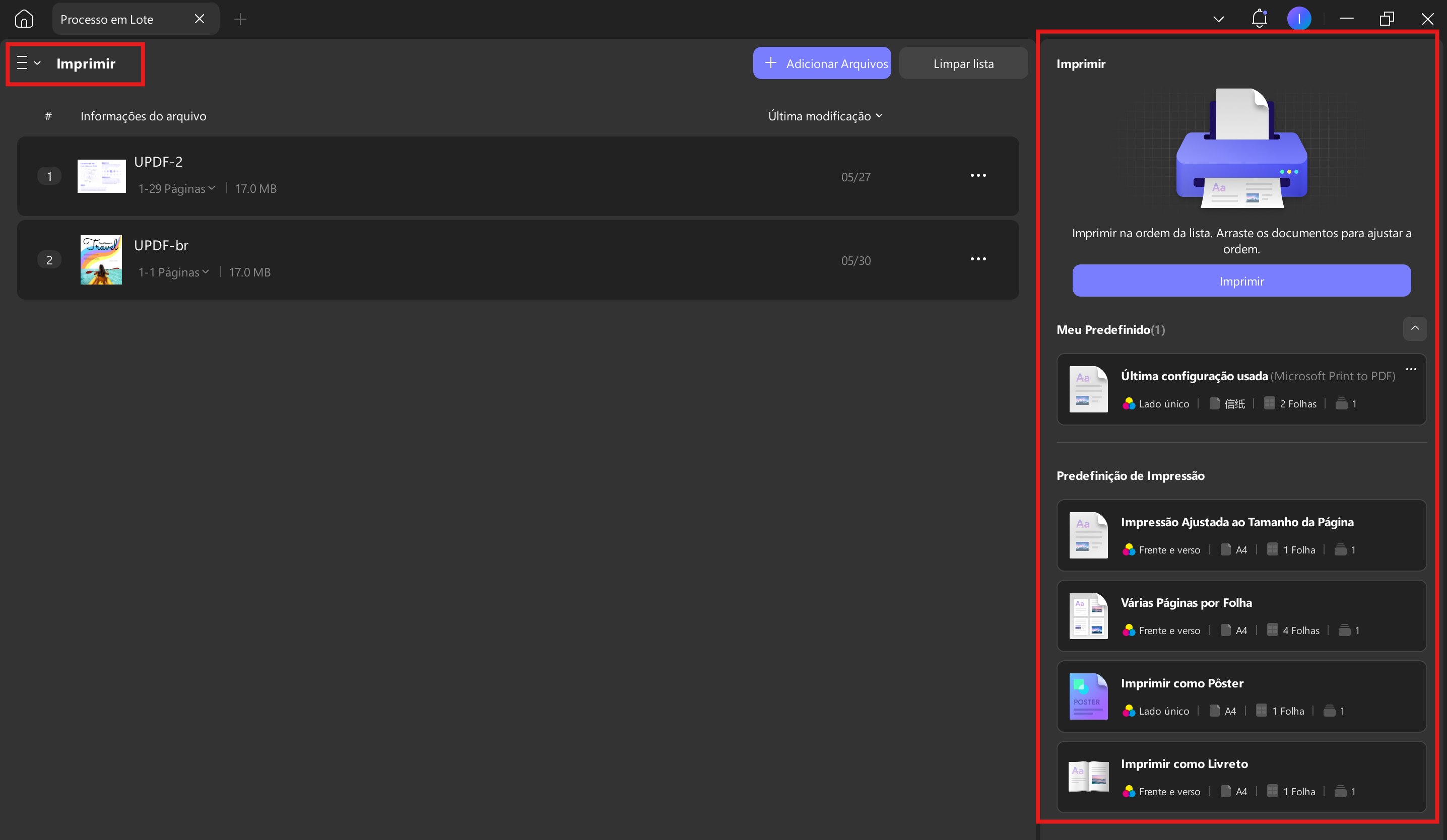The width and height of the screenshot is (1447, 840).
Task: Open UPDF-br thumbnail preview
Action: [x=101, y=260]
